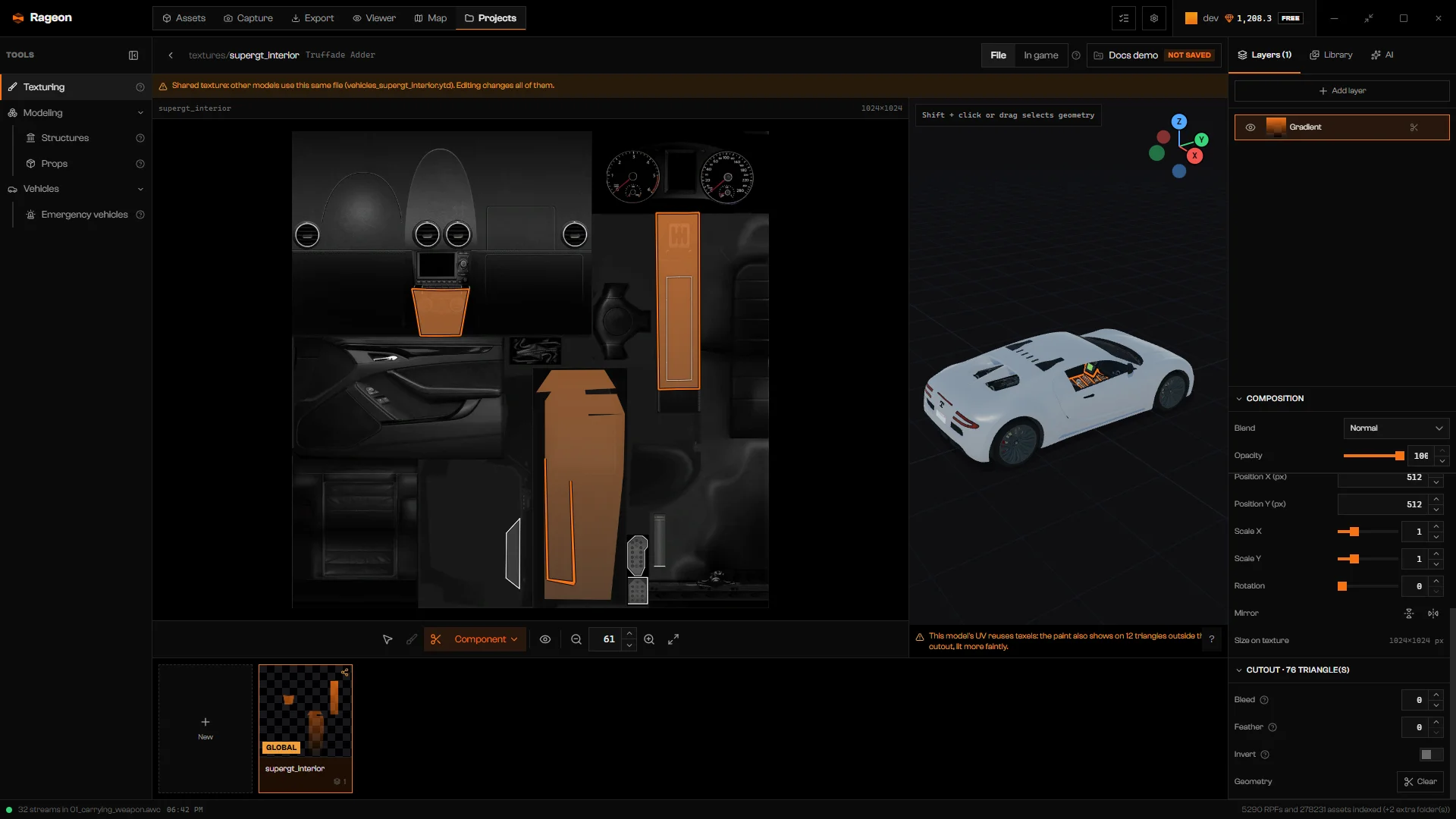Open the Capture tab
Viewport: 1456px width, 819px height.
click(x=248, y=18)
